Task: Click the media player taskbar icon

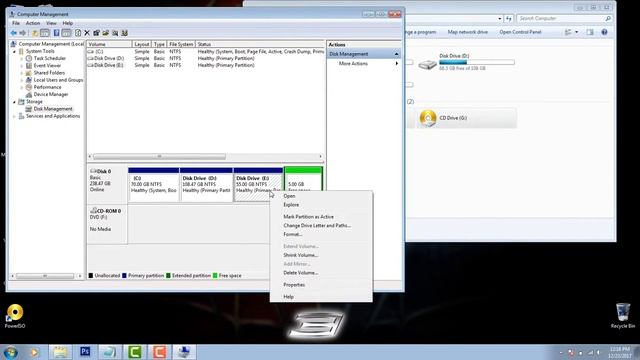Action: [x=34, y=352]
